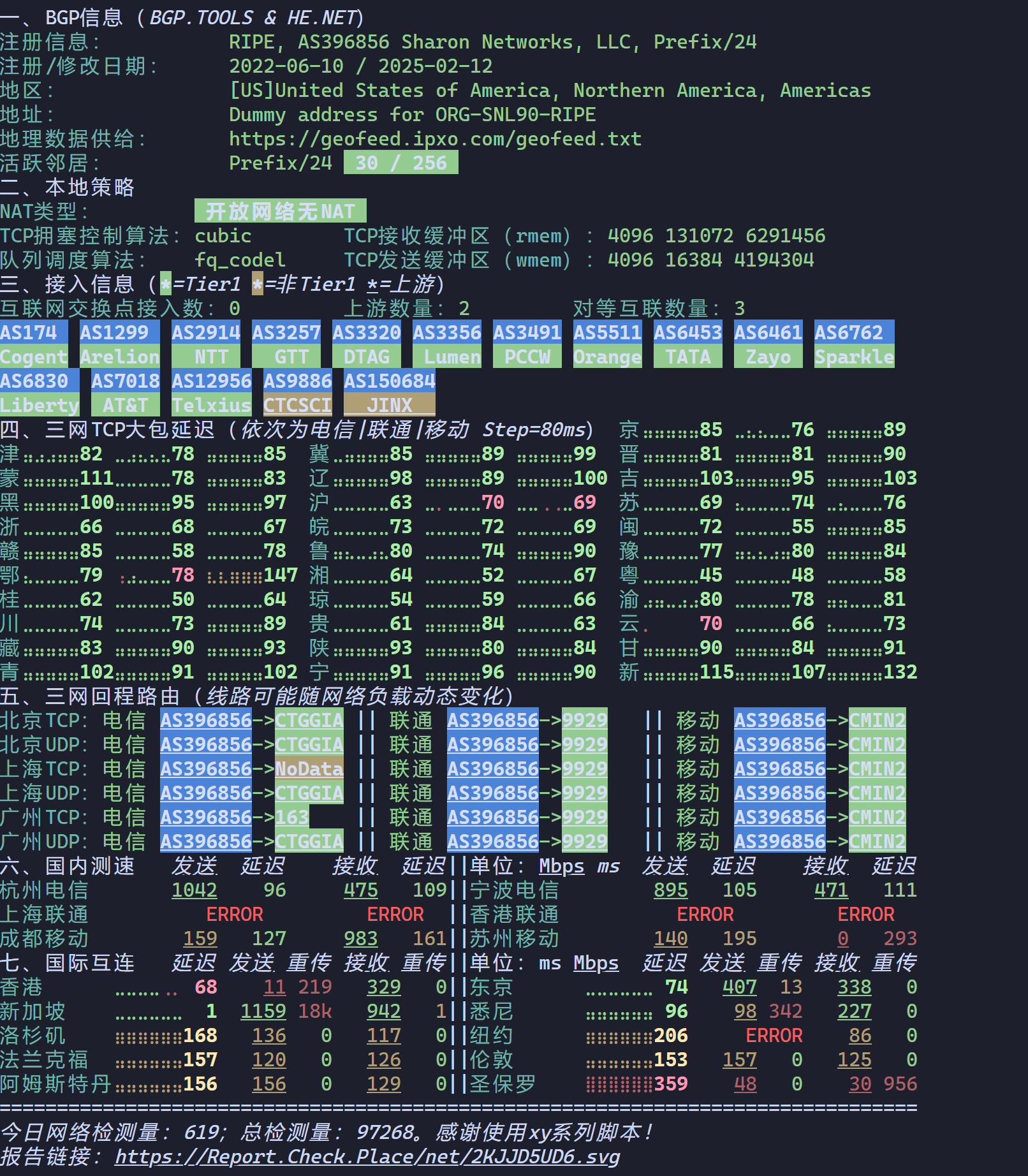
Task: Click the registration date '2022-06-10 / 2025-02-12'
Action: click(361, 66)
